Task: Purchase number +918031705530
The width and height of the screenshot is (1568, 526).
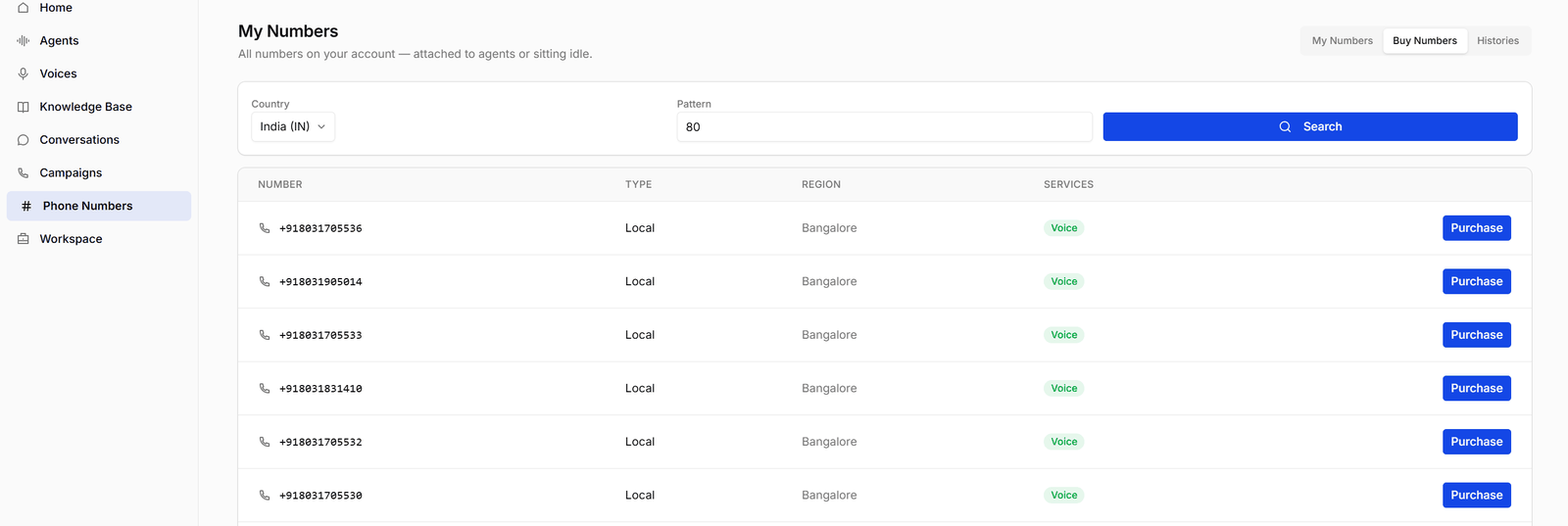Action: pyautogui.click(x=1476, y=495)
